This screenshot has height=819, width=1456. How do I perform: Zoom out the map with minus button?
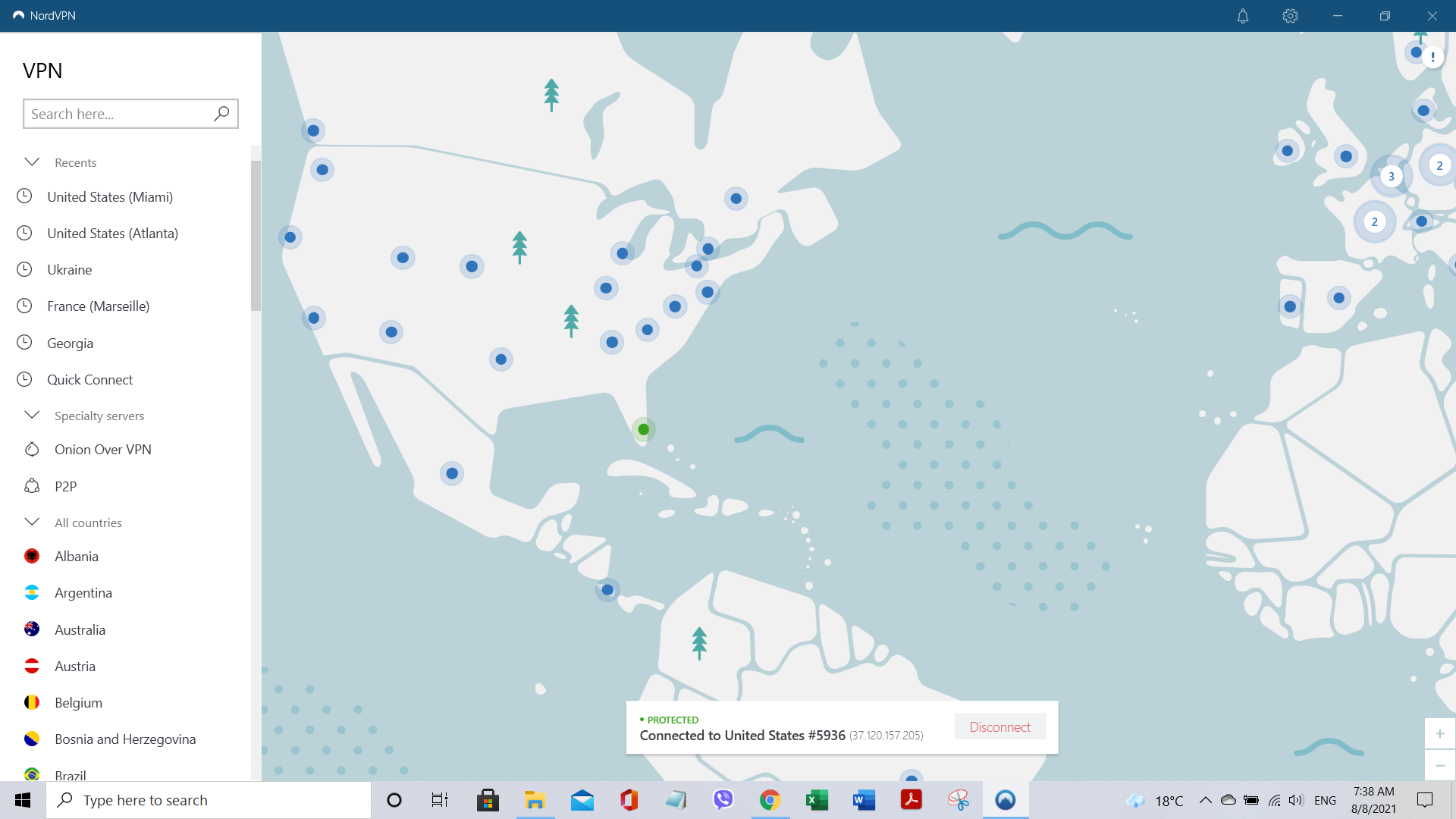pos(1439,765)
